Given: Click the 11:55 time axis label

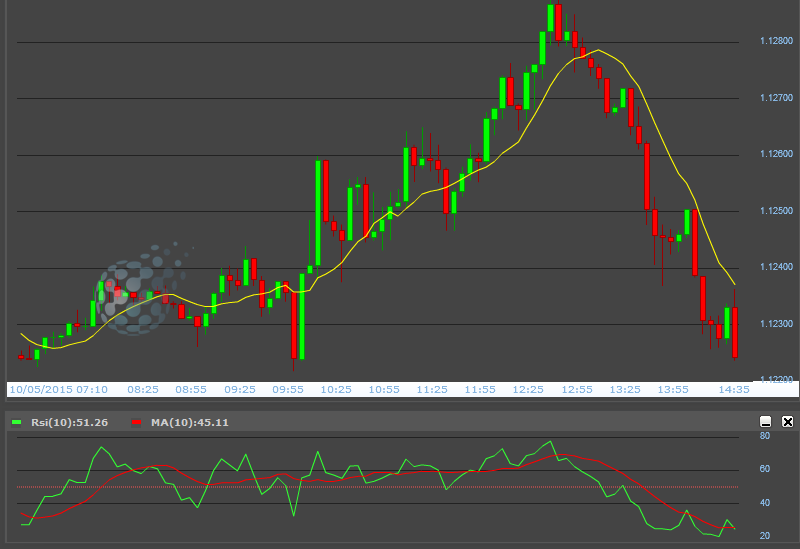Looking at the screenshot, I should (480, 389).
